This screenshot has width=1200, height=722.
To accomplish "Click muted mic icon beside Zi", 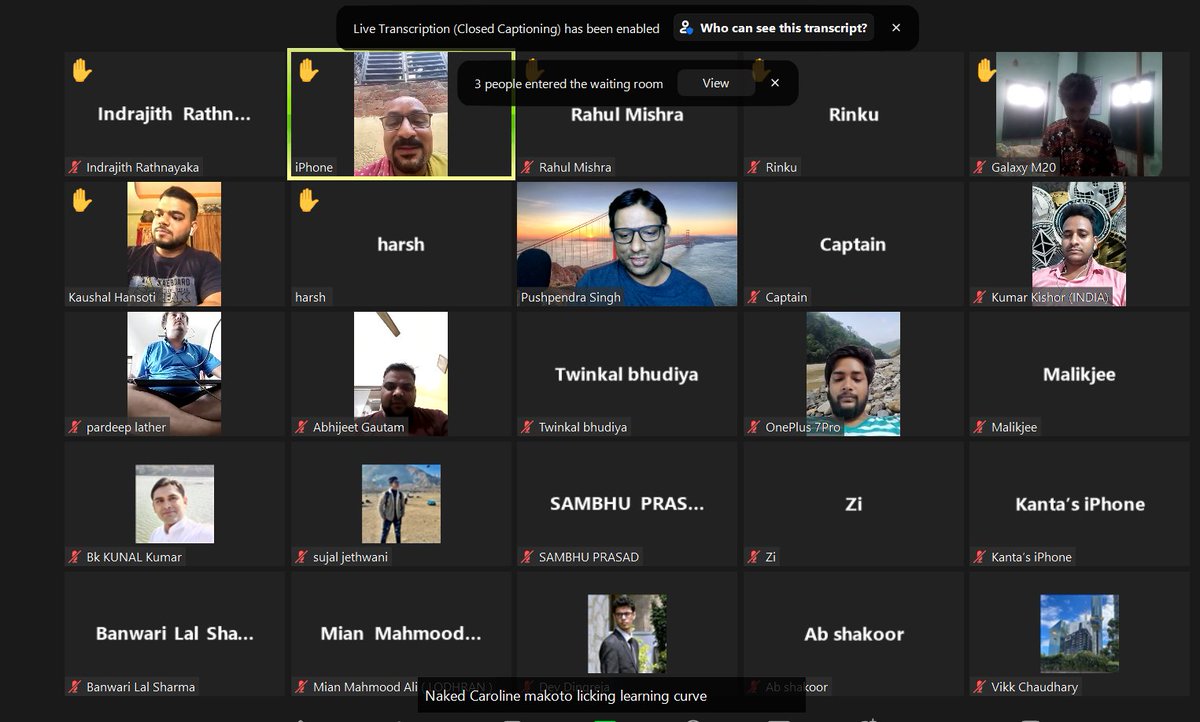I will coord(754,557).
